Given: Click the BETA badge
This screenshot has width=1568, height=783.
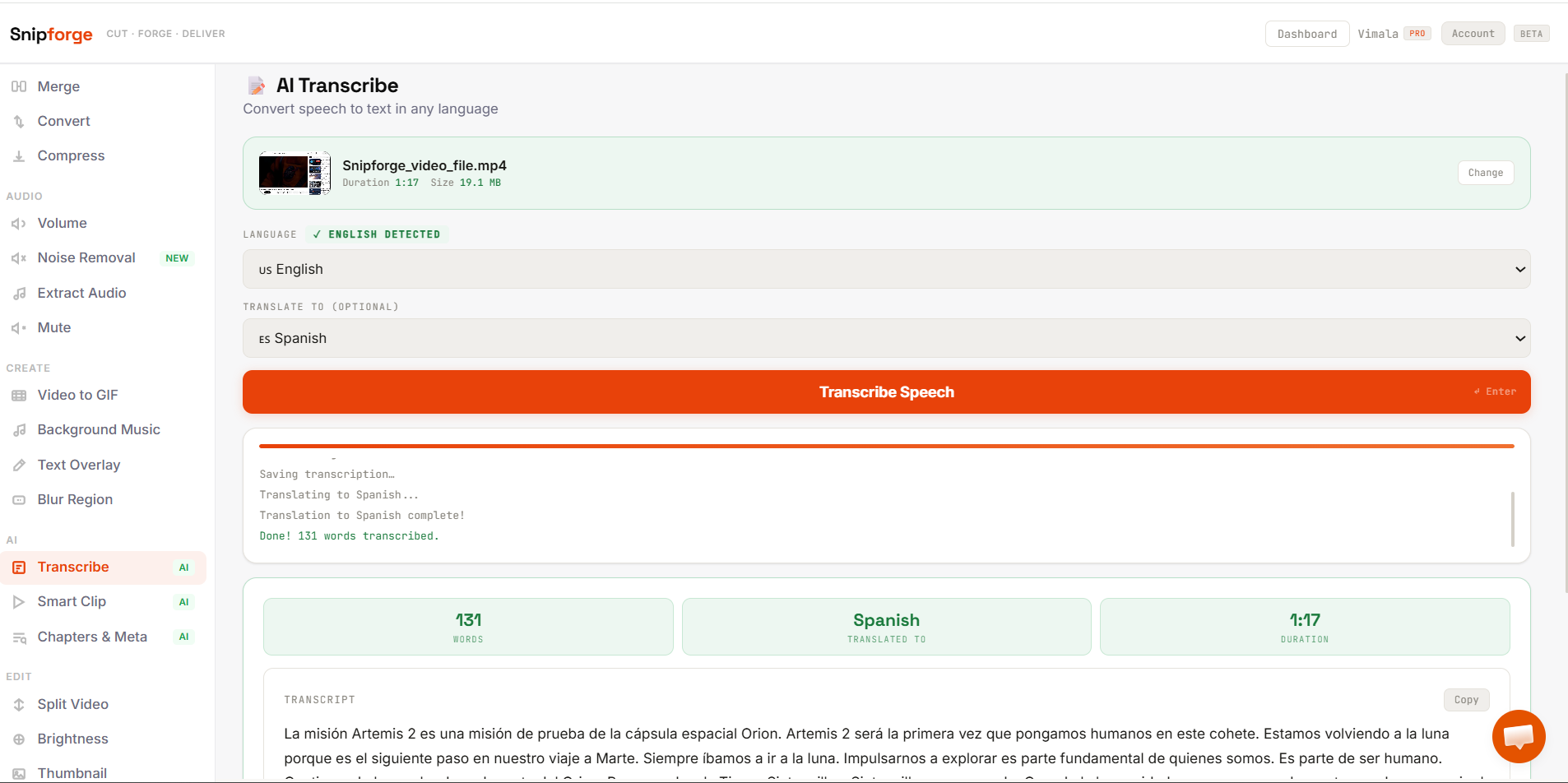Looking at the screenshot, I should pos(1531,34).
